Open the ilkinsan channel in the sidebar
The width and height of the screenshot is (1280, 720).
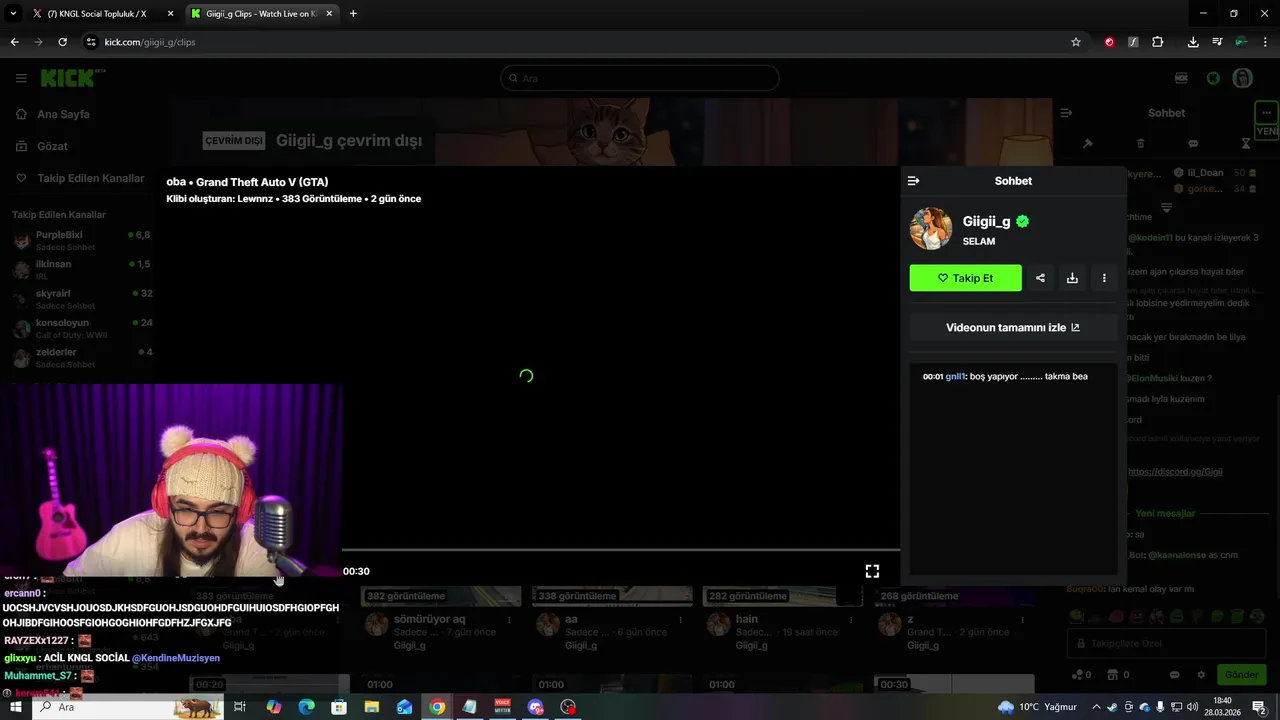click(x=82, y=269)
